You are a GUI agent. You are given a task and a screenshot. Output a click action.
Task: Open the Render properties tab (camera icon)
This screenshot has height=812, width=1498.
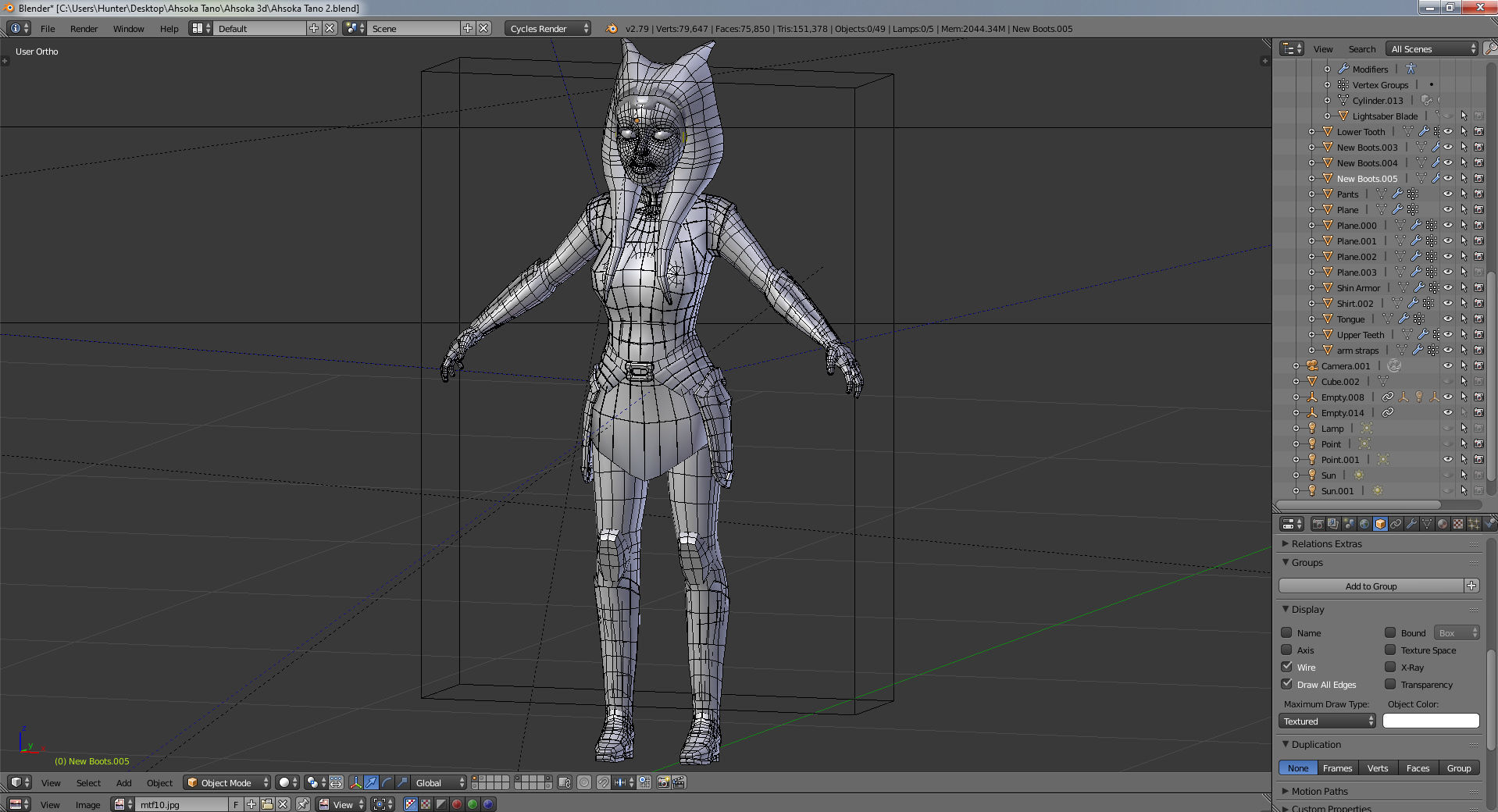coord(1318,524)
